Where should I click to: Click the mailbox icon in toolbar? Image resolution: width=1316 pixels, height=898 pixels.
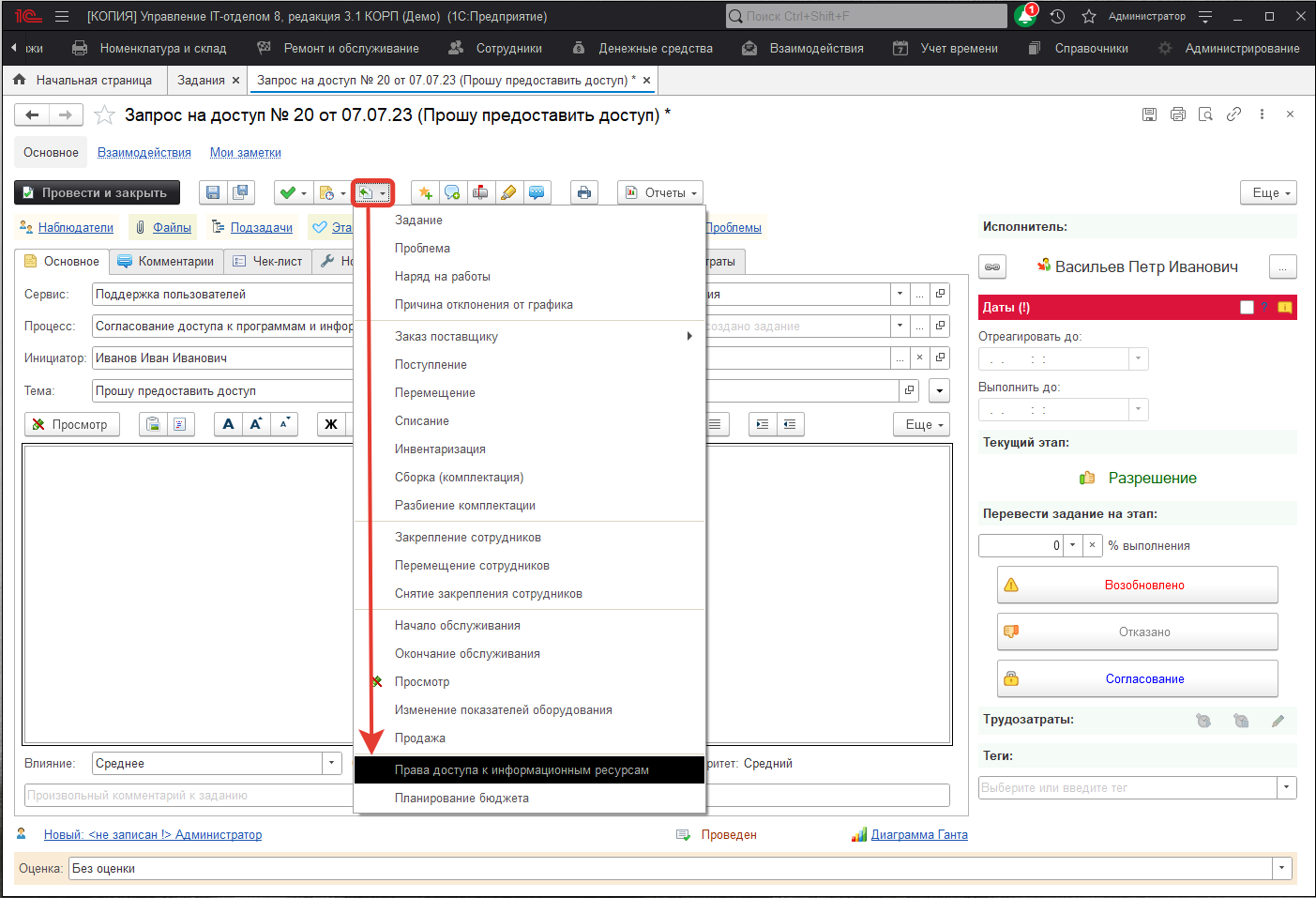(480, 192)
